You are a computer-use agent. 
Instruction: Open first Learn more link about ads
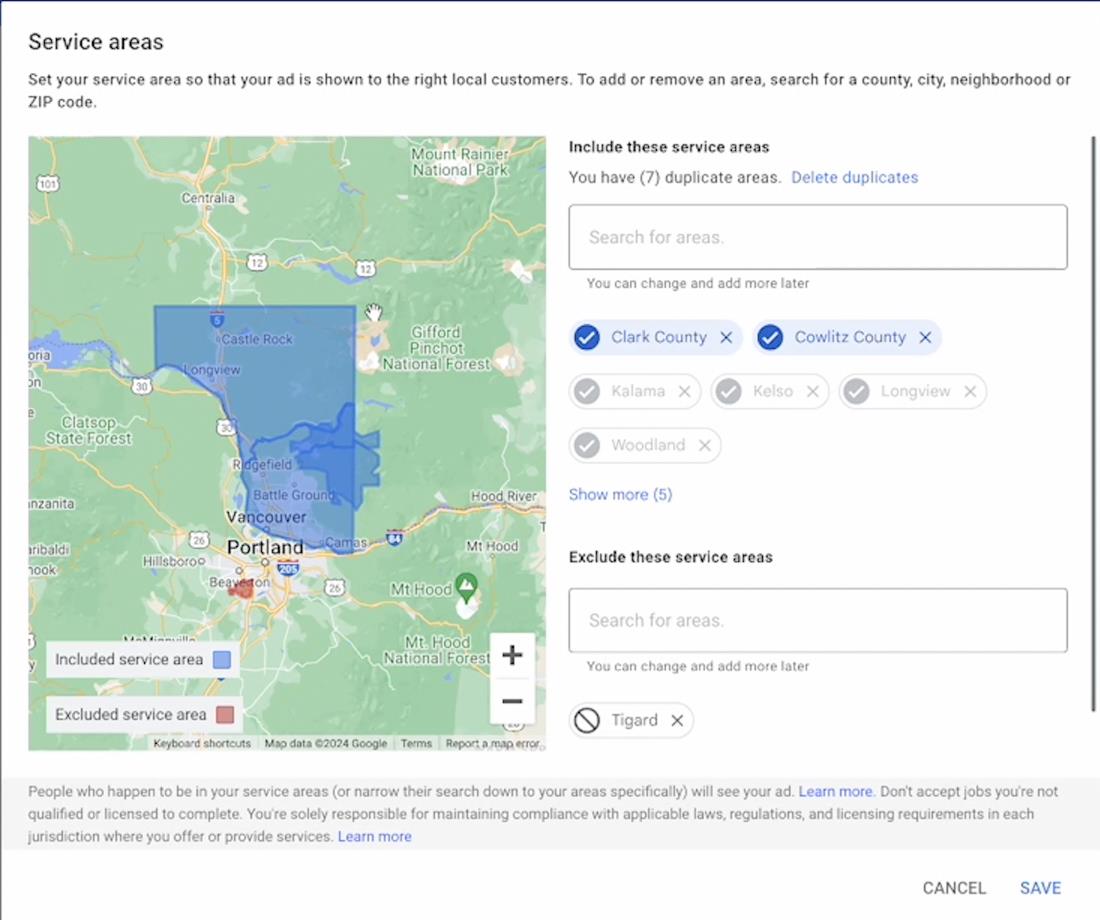tap(836, 792)
